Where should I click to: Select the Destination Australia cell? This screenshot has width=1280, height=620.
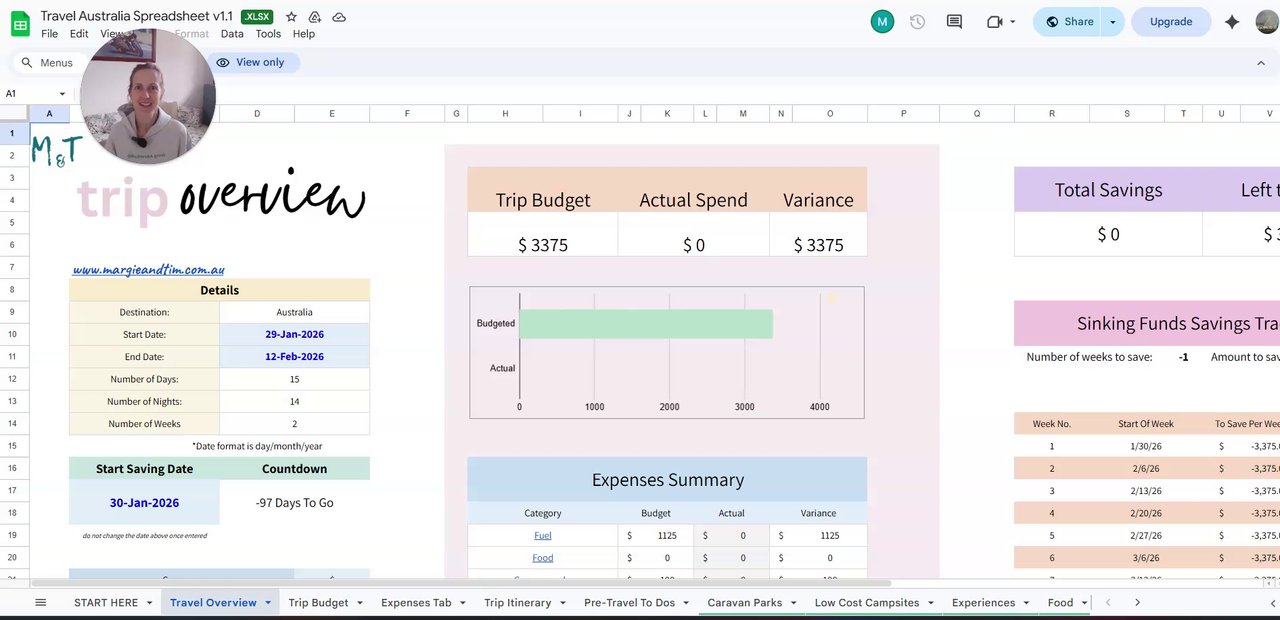pos(294,312)
